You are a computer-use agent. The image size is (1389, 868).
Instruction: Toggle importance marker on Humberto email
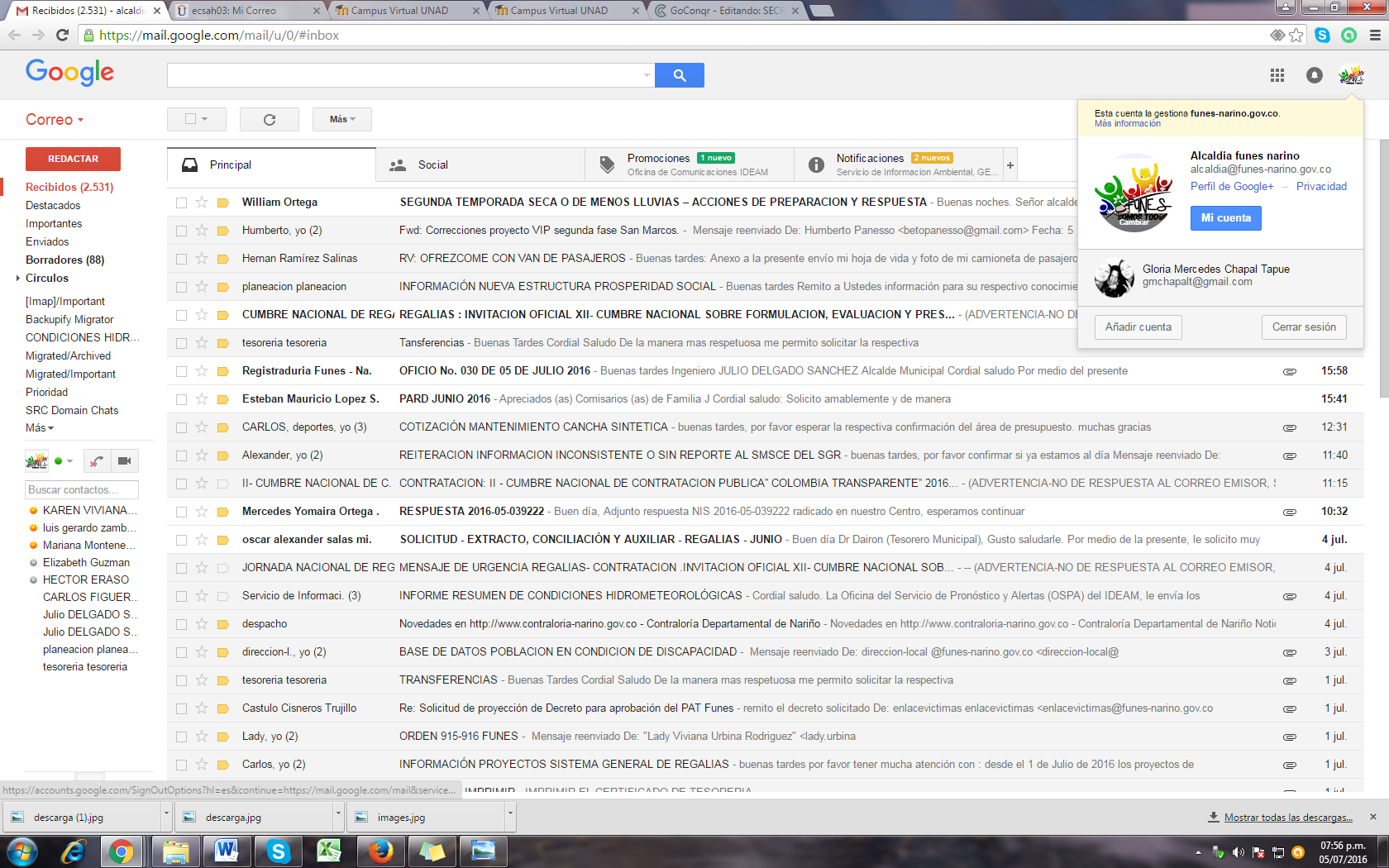[223, 231]
